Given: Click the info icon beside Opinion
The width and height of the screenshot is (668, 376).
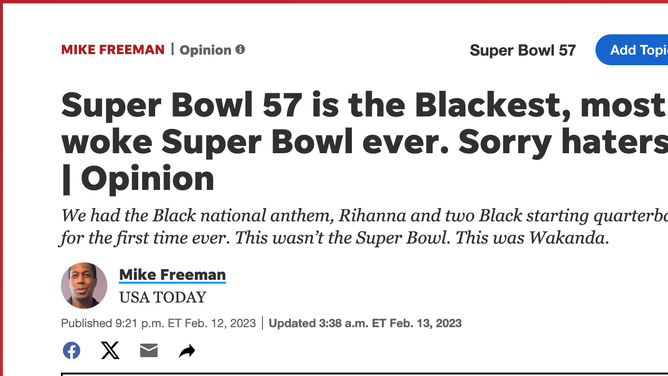Looking at the screenshot, I should click(x=240, y=49).
